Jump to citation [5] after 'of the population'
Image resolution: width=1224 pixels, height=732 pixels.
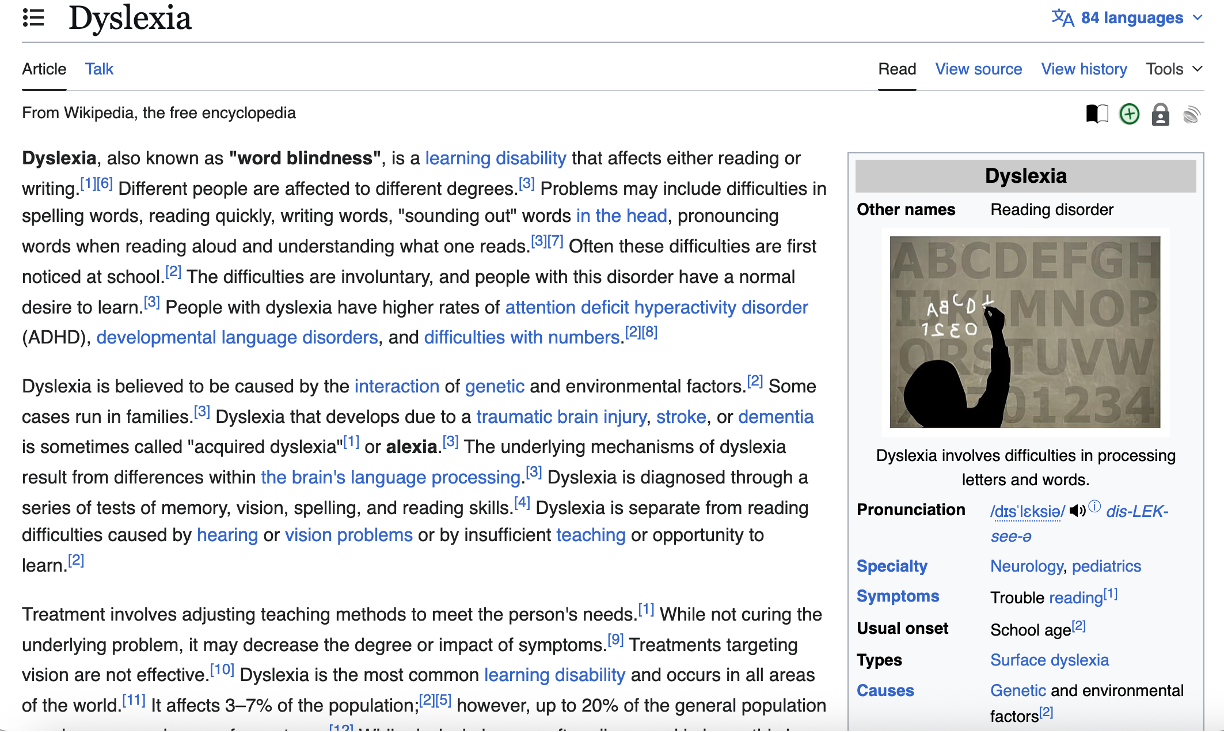(444, 700)
